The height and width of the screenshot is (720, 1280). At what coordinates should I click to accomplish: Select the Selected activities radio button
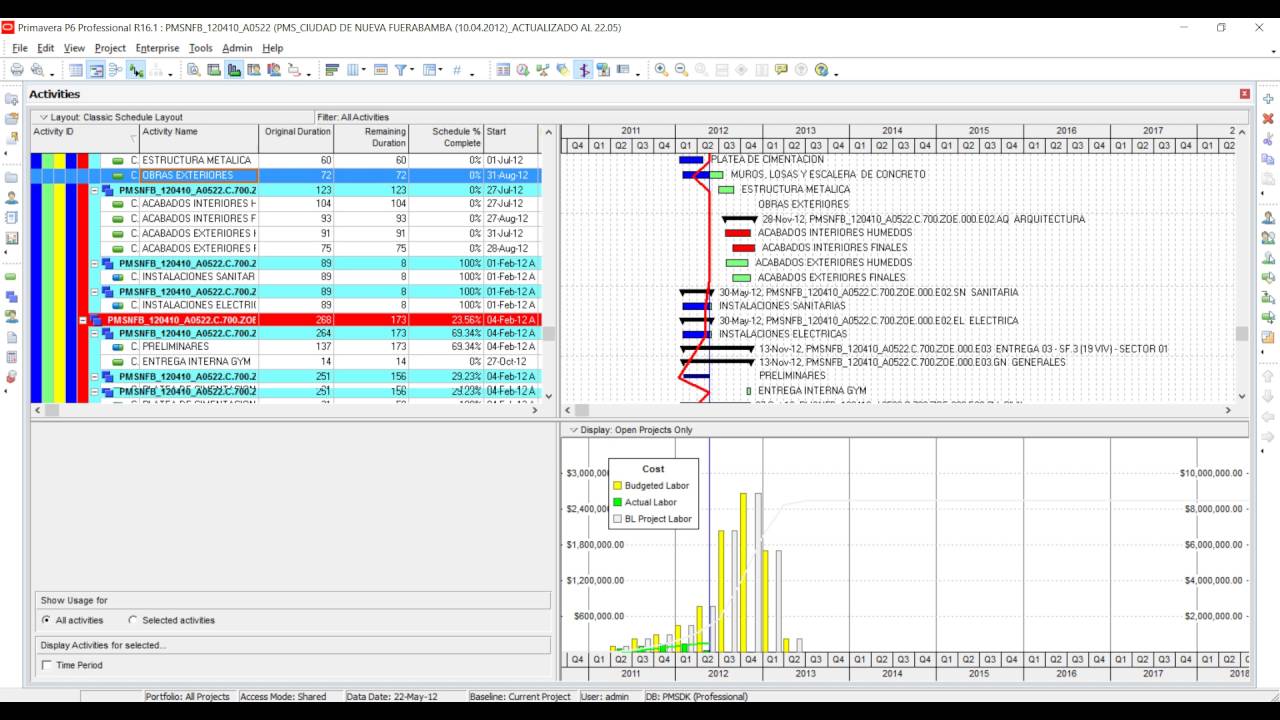click(133, 620)
